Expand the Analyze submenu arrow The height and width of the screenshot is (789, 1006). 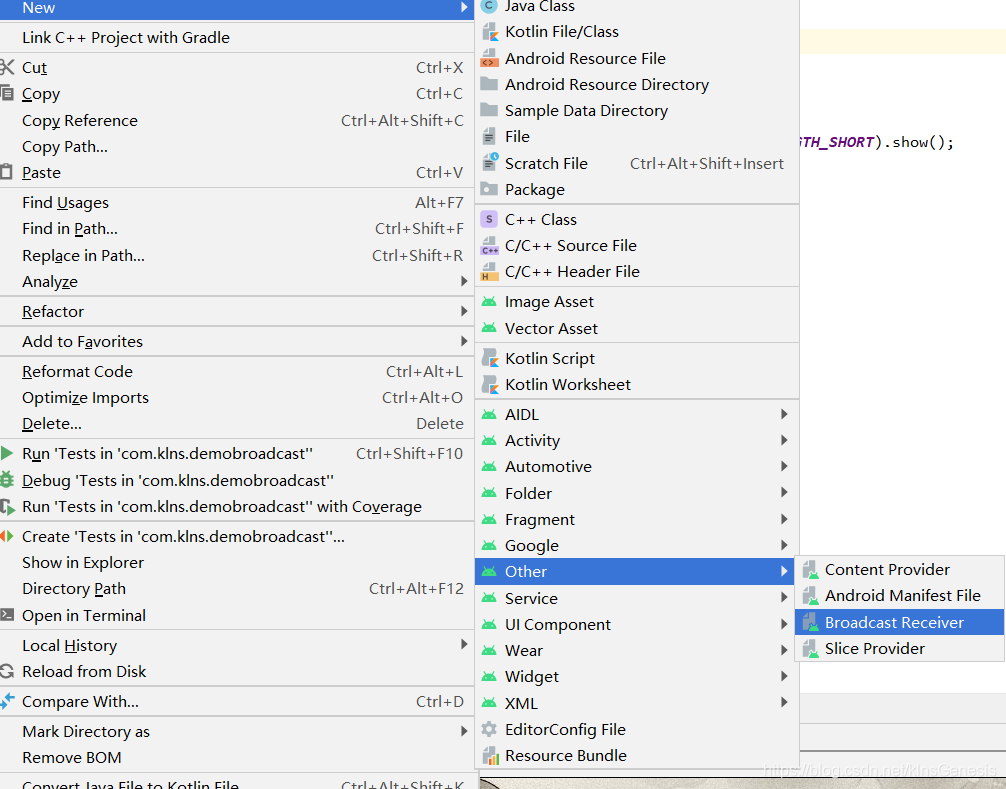[x=464, y=281]
